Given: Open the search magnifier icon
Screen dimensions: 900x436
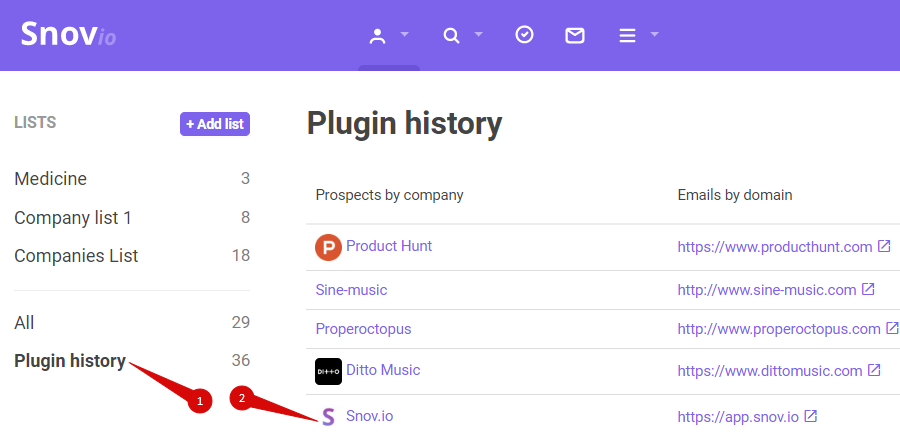Looking at the screenshot, I should [452, 36].
